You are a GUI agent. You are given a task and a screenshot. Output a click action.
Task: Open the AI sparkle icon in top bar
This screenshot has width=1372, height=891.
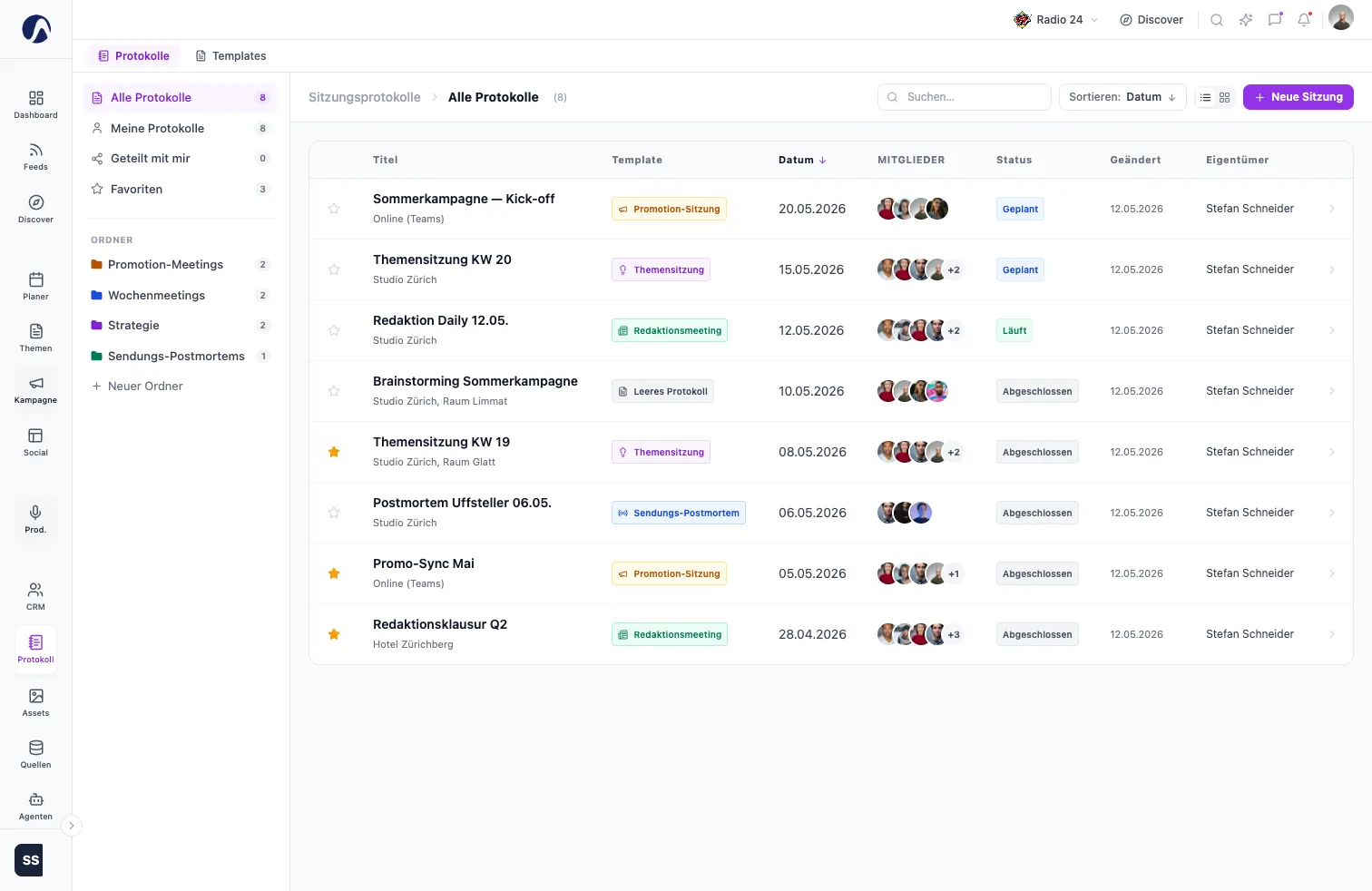(1246, 20)
